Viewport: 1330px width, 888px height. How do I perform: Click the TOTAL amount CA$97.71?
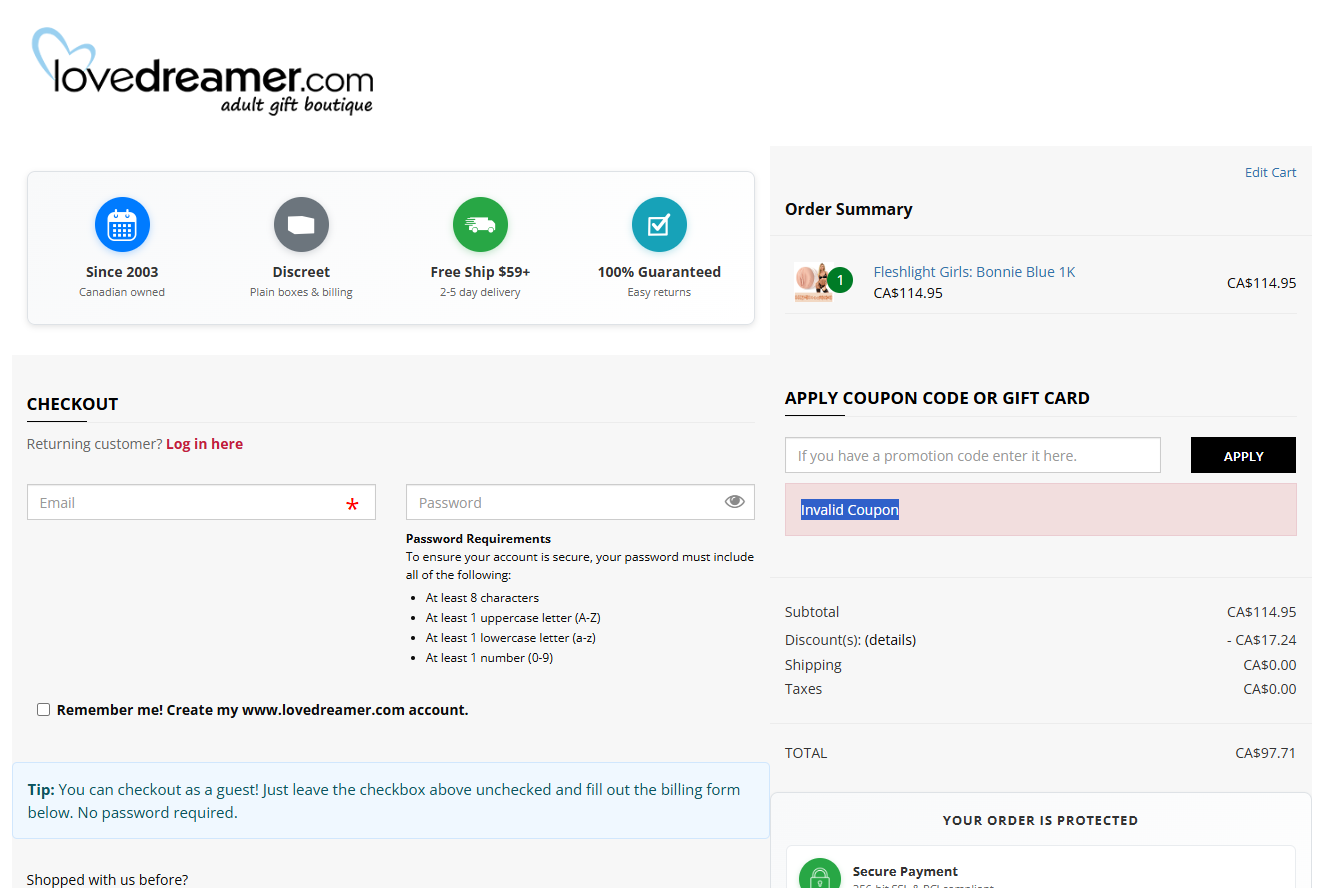(x=1265, y=753)
